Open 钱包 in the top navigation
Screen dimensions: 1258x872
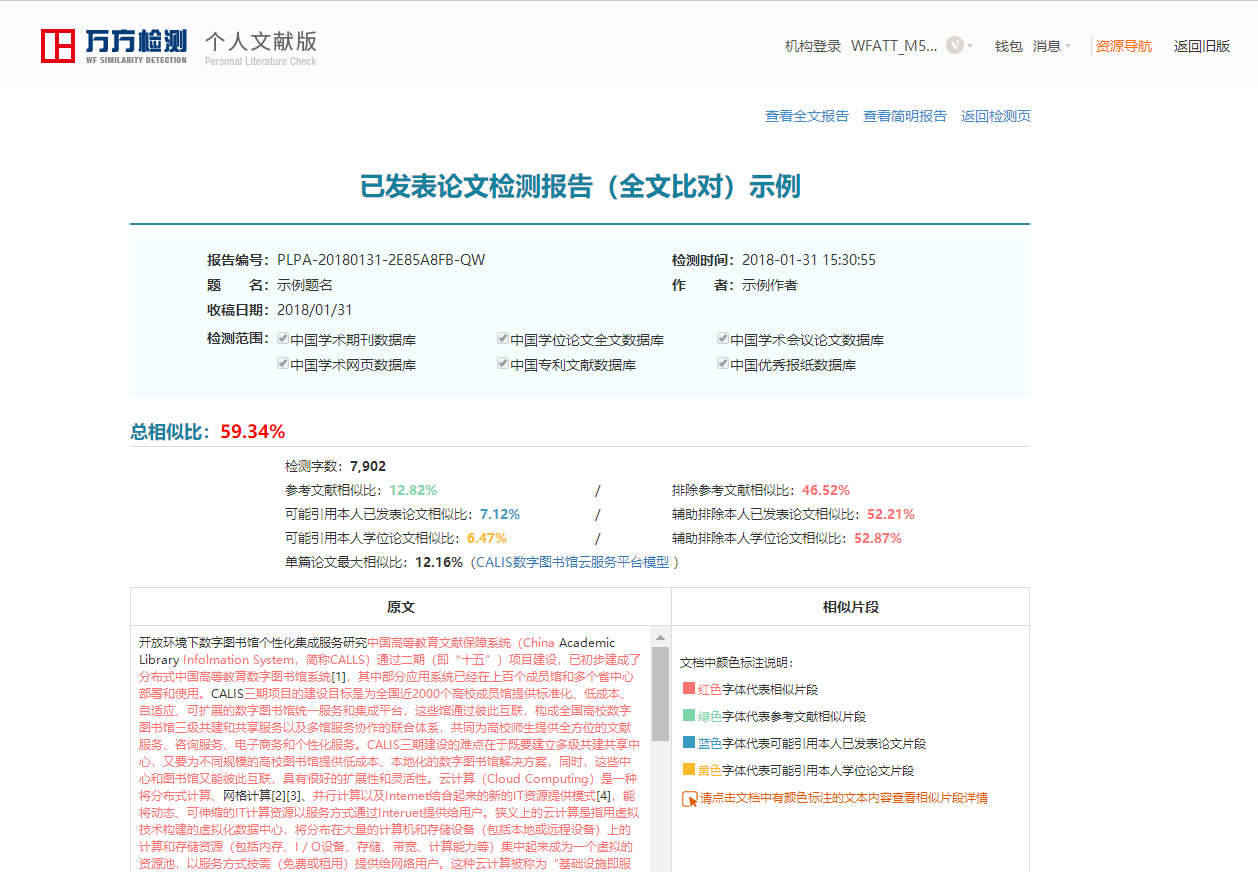(x=1009, y=46)
